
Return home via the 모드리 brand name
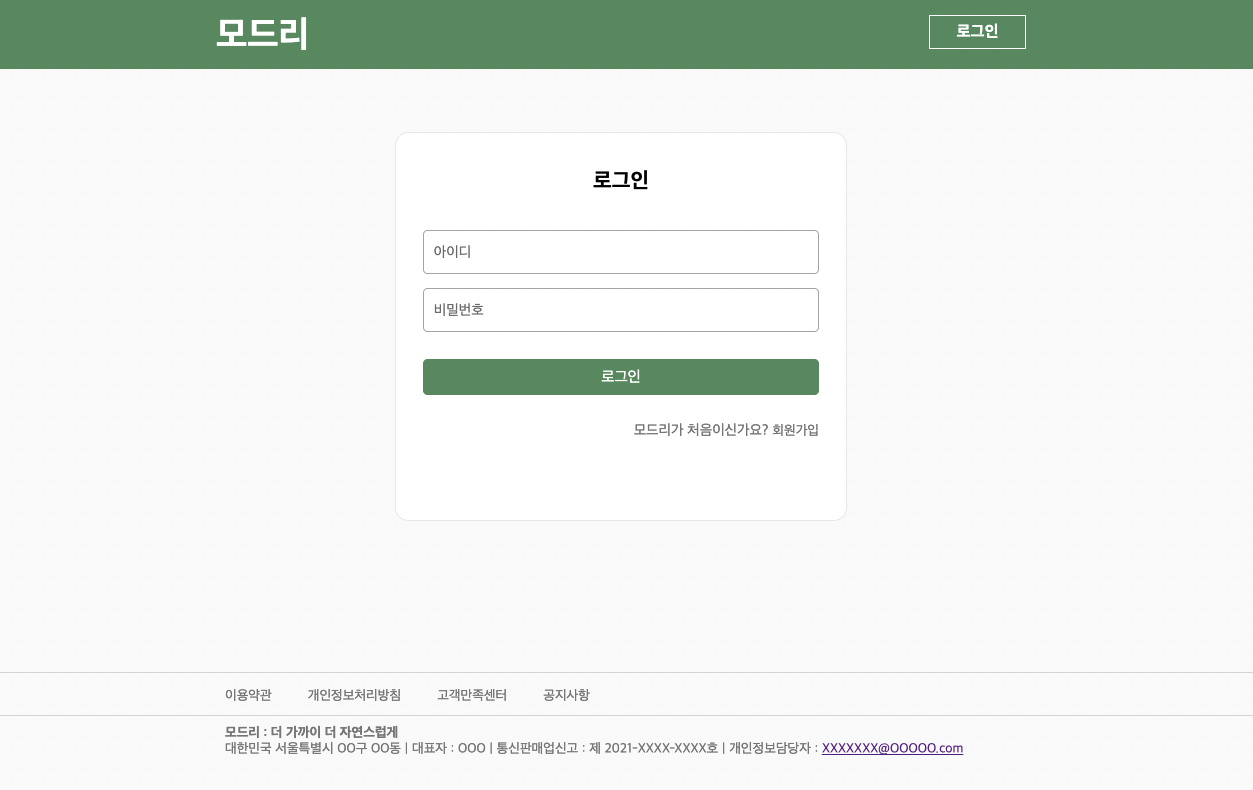261,33
